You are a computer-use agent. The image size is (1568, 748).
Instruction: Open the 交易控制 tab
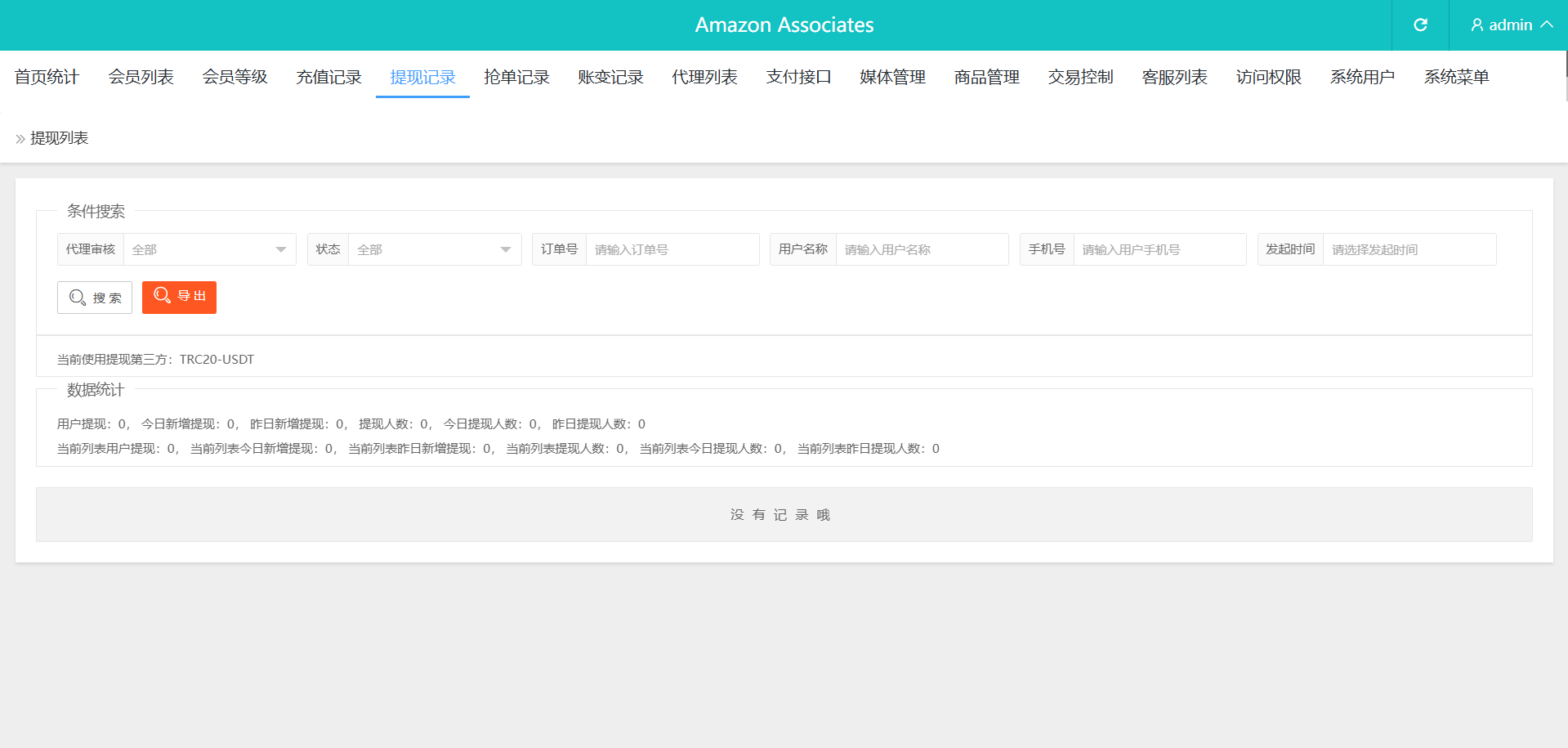[x=1080, y=77]
